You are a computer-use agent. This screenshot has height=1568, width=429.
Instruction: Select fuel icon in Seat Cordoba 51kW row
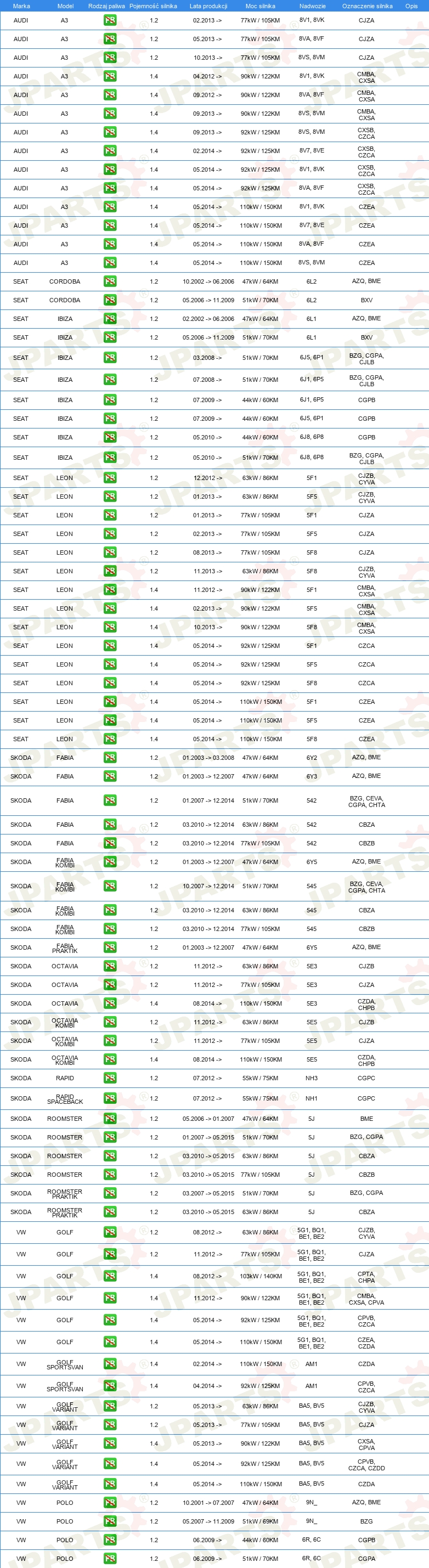[110, 300]
